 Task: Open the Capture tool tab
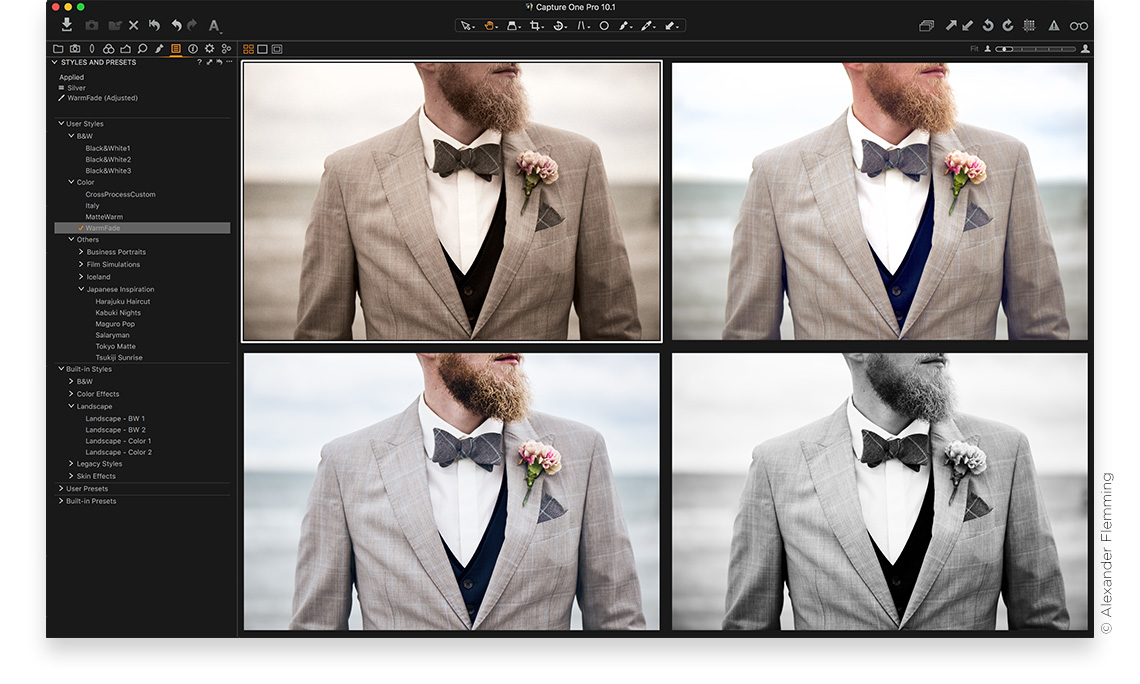76,48
